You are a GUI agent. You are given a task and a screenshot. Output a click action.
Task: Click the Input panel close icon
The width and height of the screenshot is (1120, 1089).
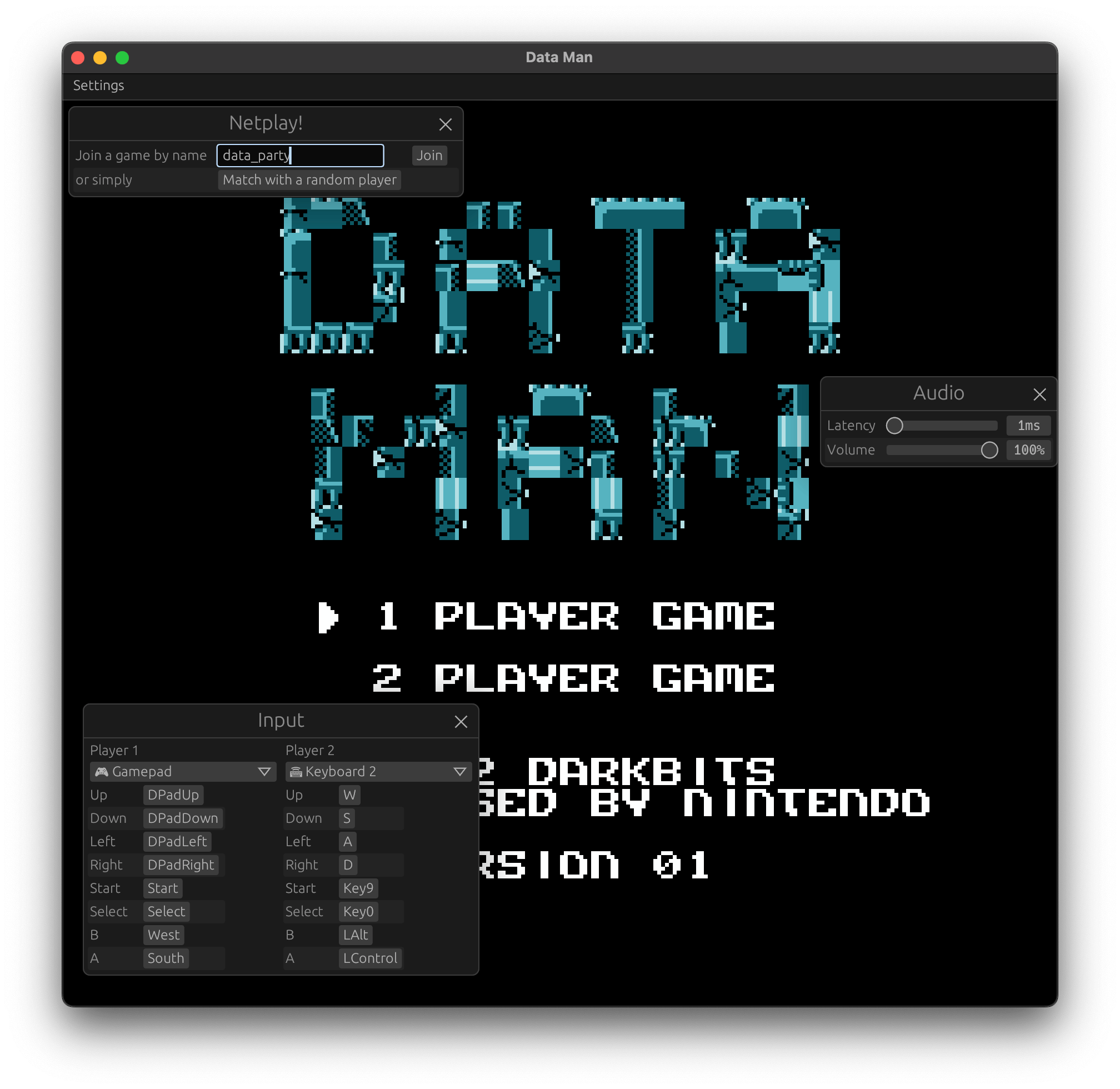461,720
